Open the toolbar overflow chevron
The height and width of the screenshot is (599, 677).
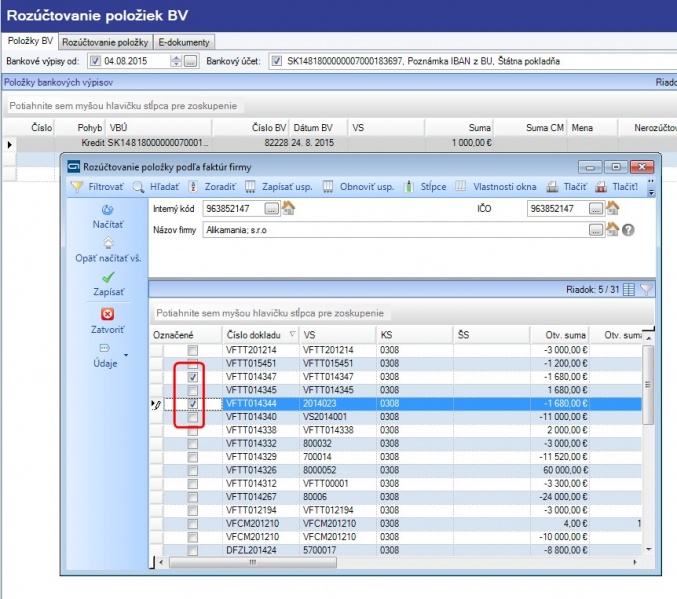pos(650,186)
